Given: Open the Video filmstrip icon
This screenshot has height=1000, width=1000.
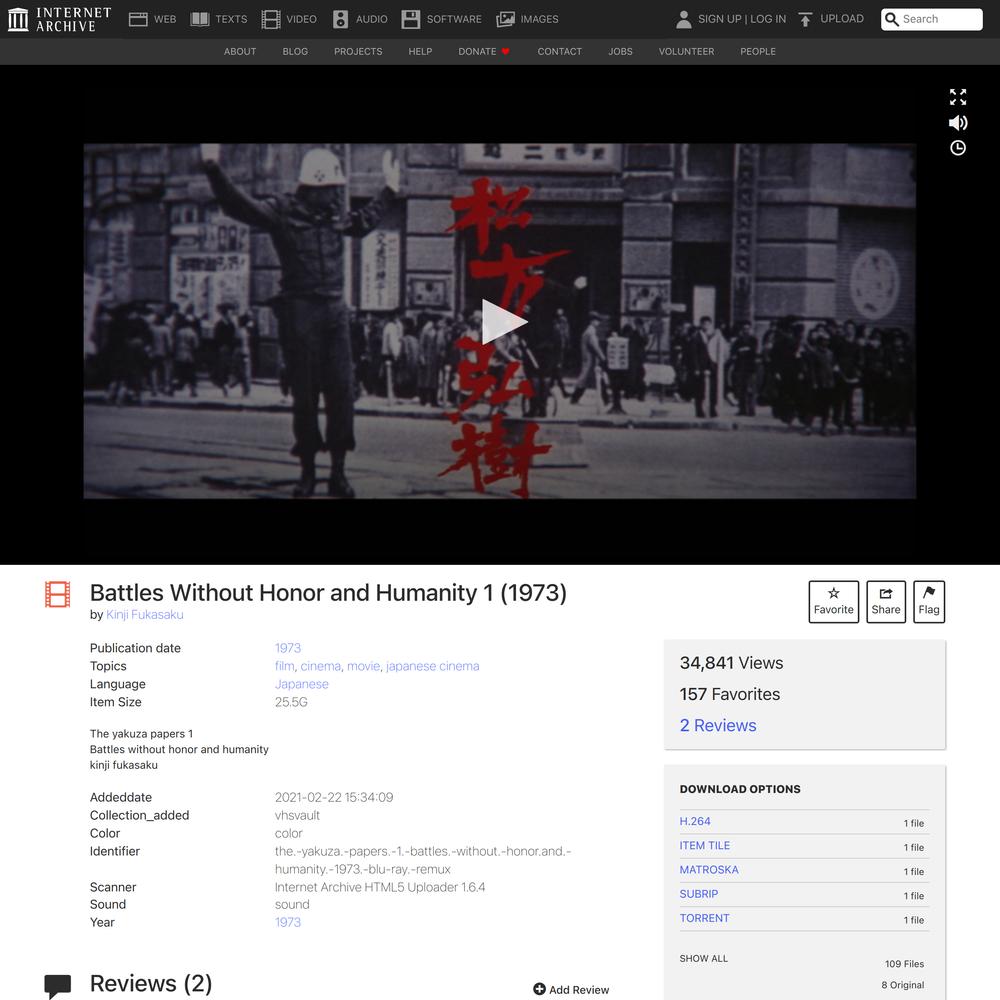Looking at the screenshot, I should [270, 19].
